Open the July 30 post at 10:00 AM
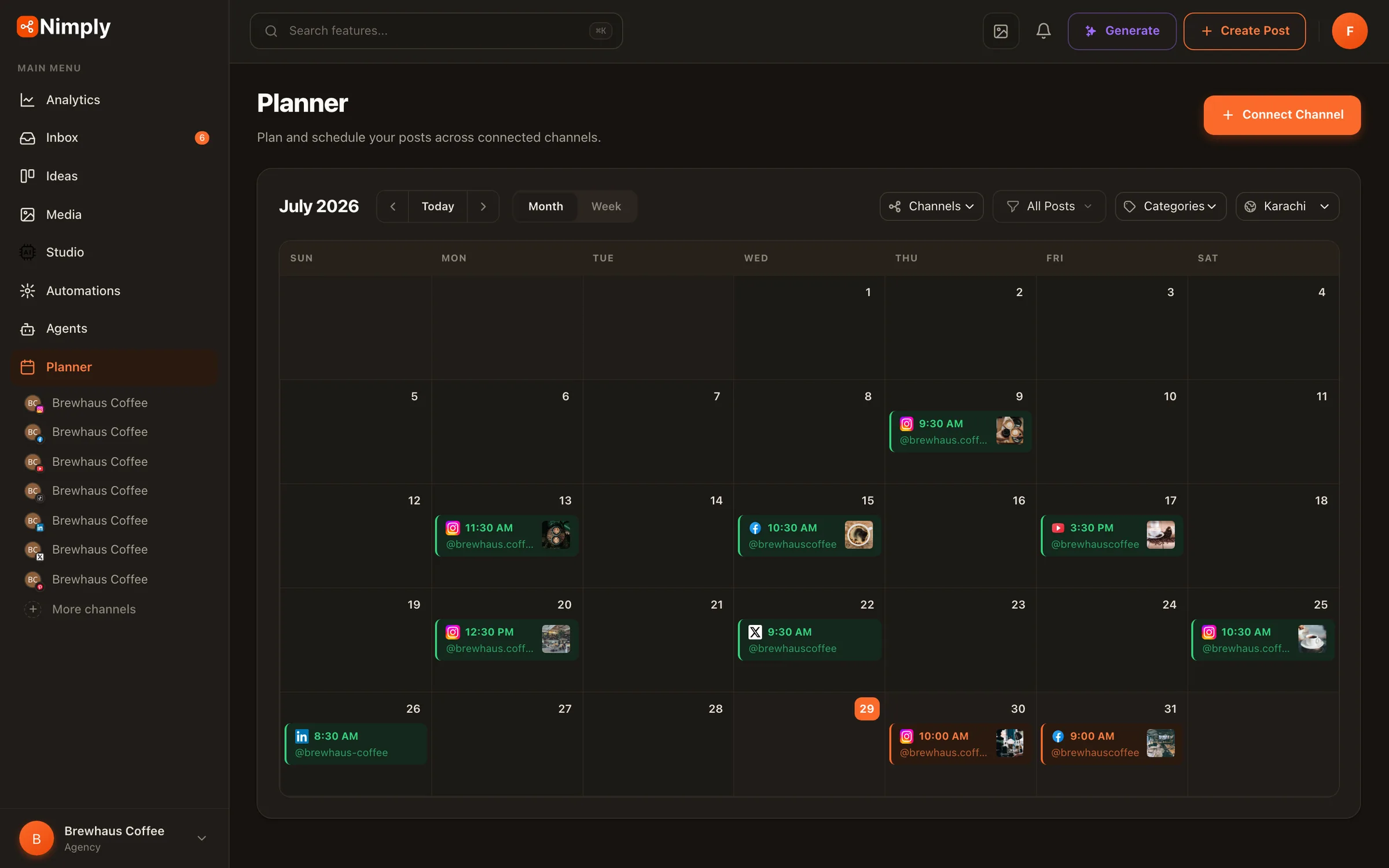Viewport: 1389px width, 868px height. (x=960, y=744)
